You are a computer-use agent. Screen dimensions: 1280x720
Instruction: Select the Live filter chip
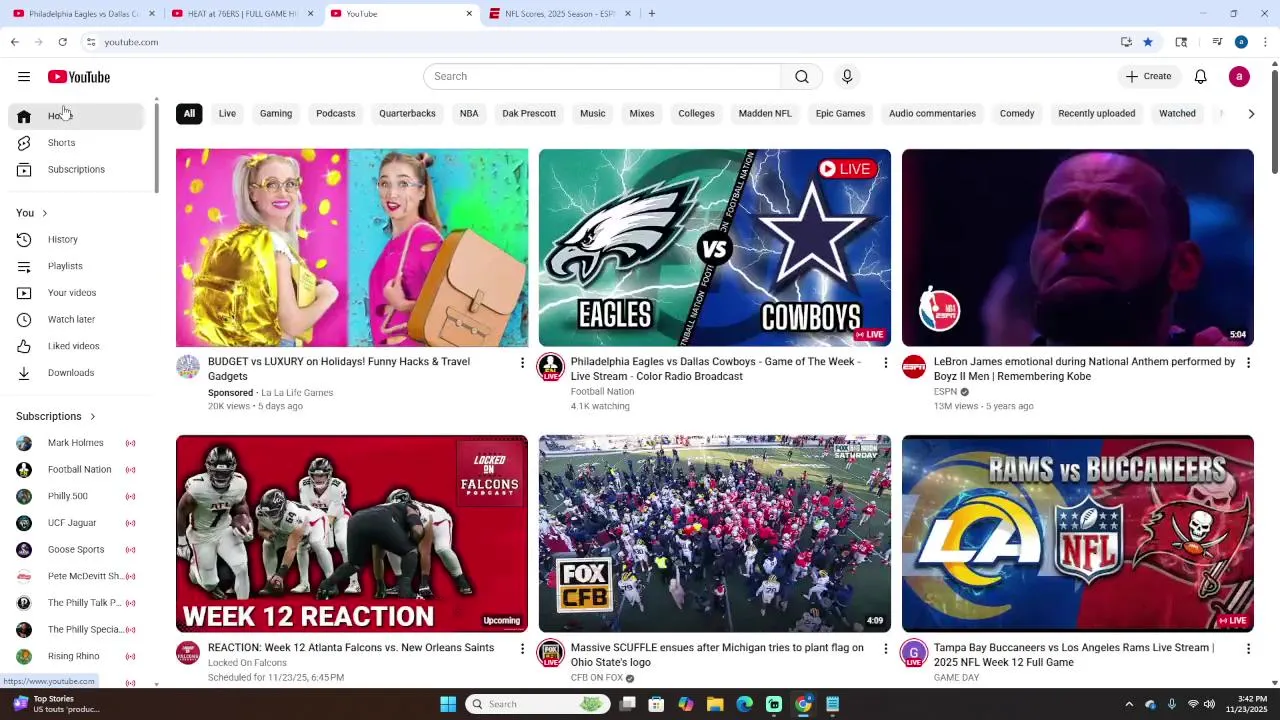click(x=227, y=114)
